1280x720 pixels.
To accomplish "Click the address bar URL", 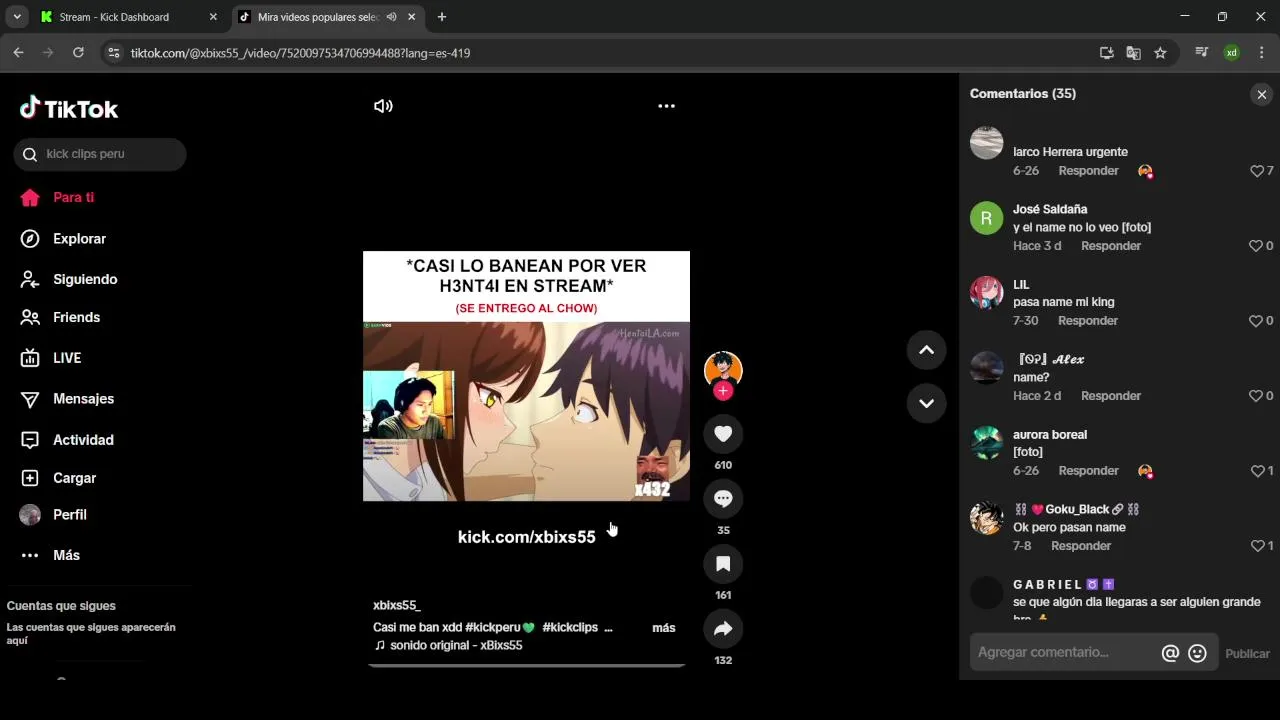I will tap(300, 53).
